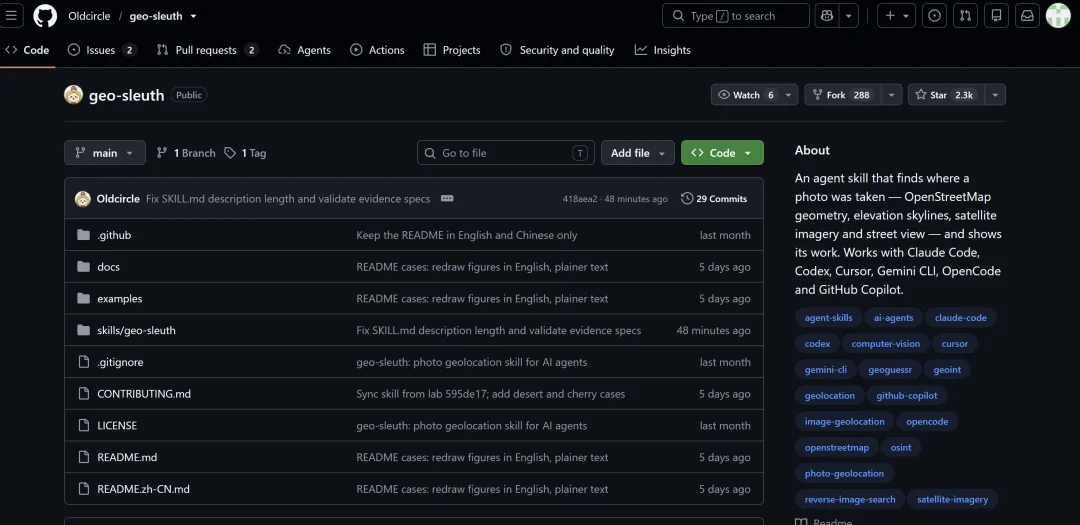Expand the Fork options dropdown arrow
Image resolution: width=1080 pixels, height=525 pixels.
point(892,95)
